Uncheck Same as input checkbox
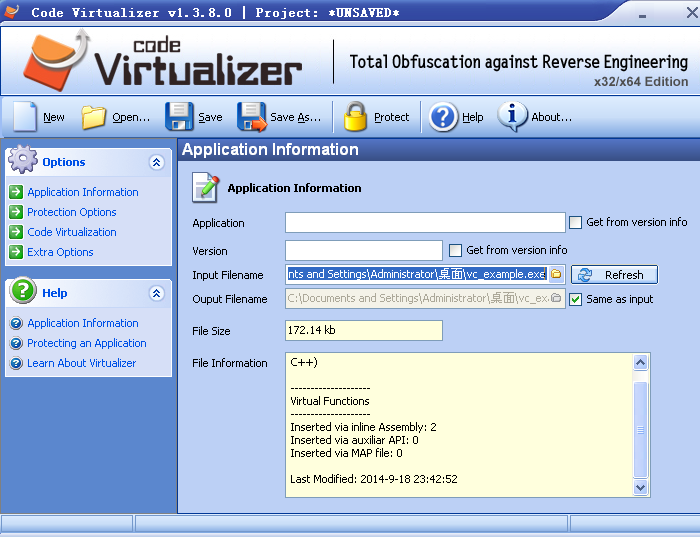700x537 pixels. [x=575, y=299]
